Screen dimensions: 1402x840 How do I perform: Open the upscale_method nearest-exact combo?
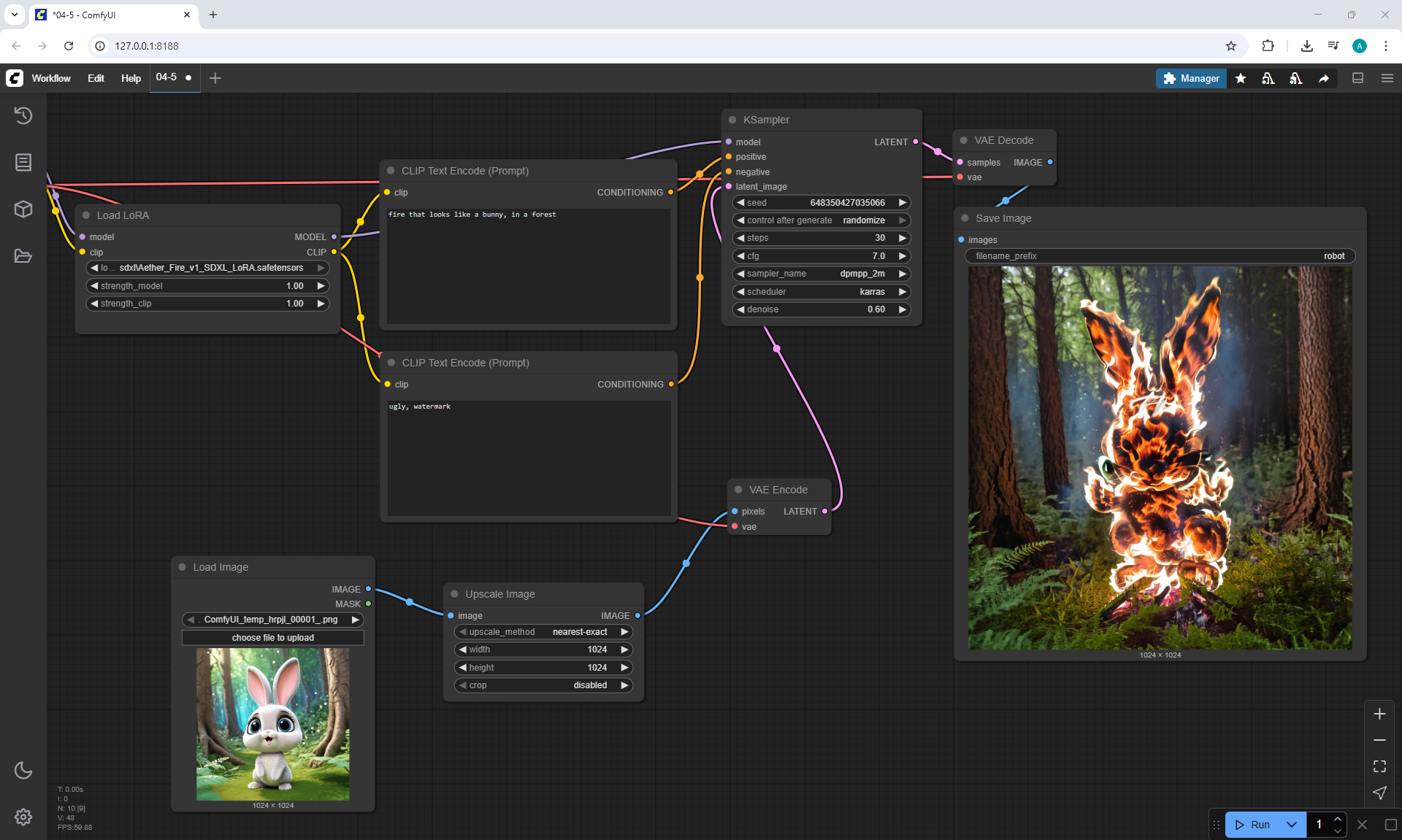(x=543, y=632)
